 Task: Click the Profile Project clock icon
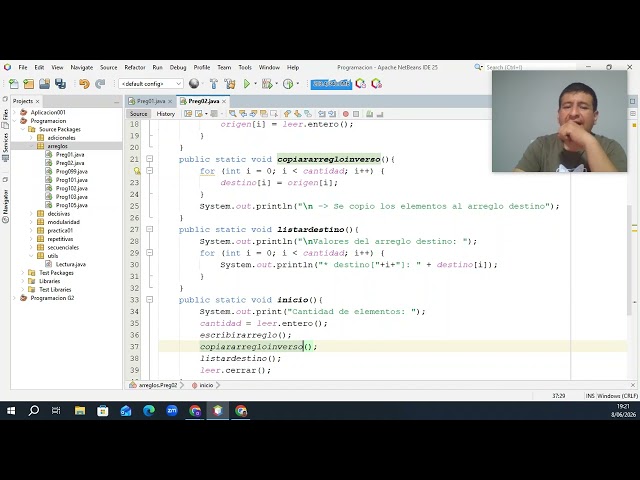pos(288,84)
